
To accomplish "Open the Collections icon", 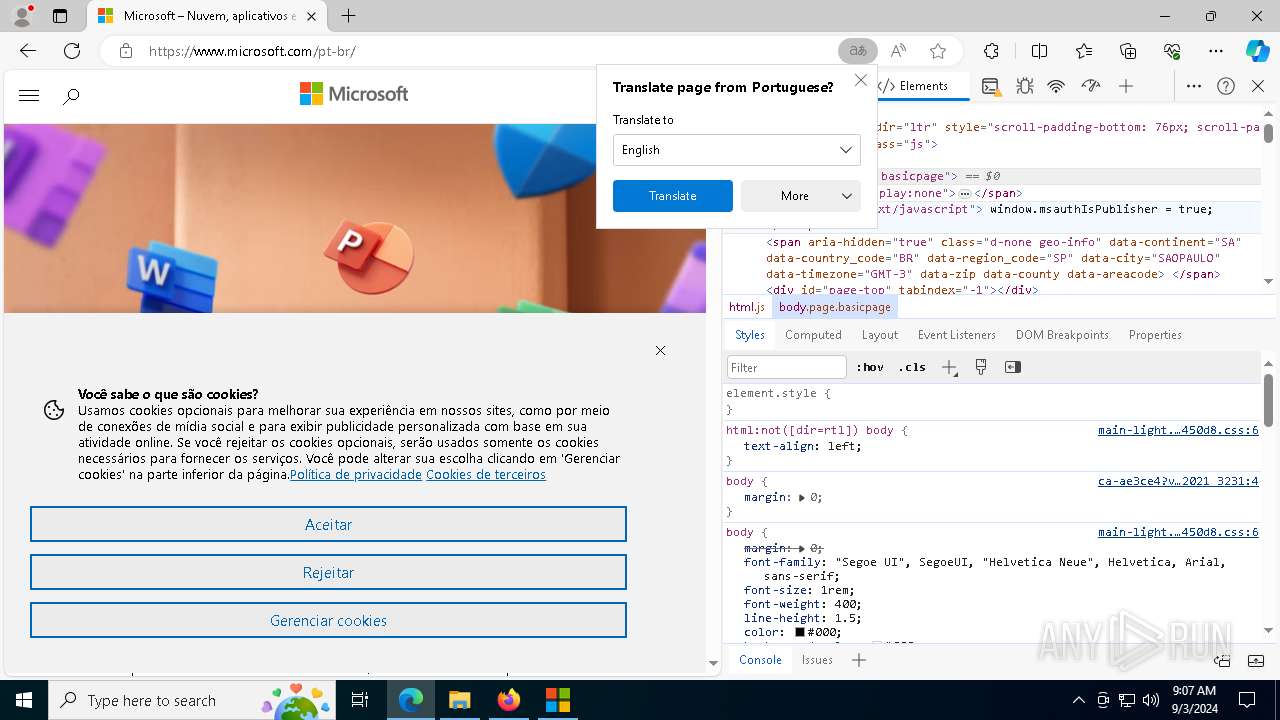I will [1128, 51].
